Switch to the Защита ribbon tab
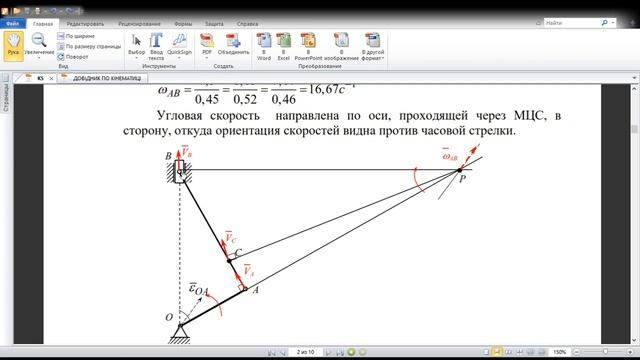640x360 pixels. pos(214,24)
